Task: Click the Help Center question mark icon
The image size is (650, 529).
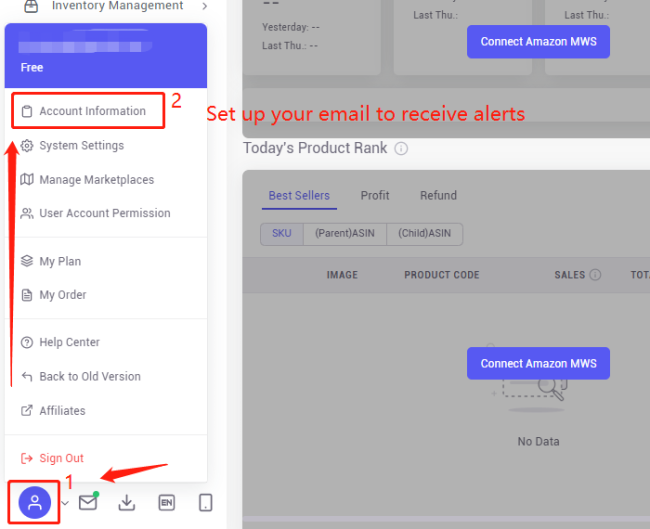Action: pos(27,342)
